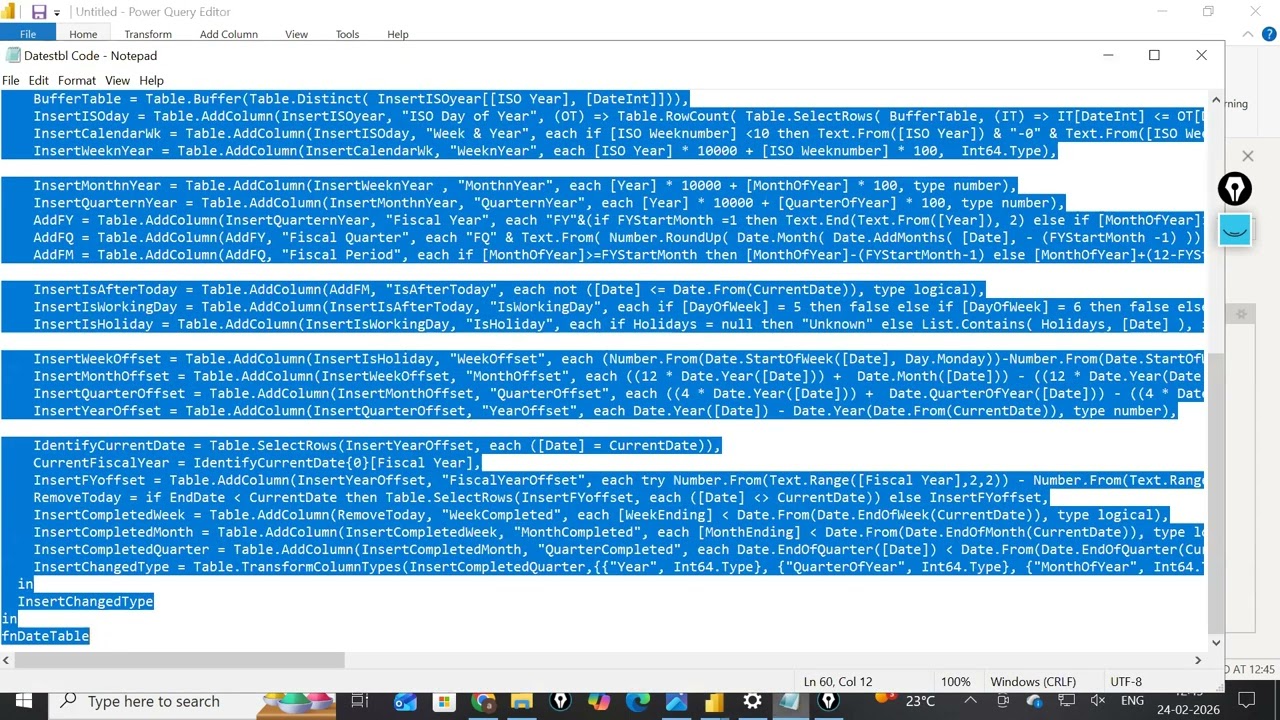This screenshot has width=1280, height=720.
Task: Open Notepad Format menu
Action: click(x=77, y=80)
